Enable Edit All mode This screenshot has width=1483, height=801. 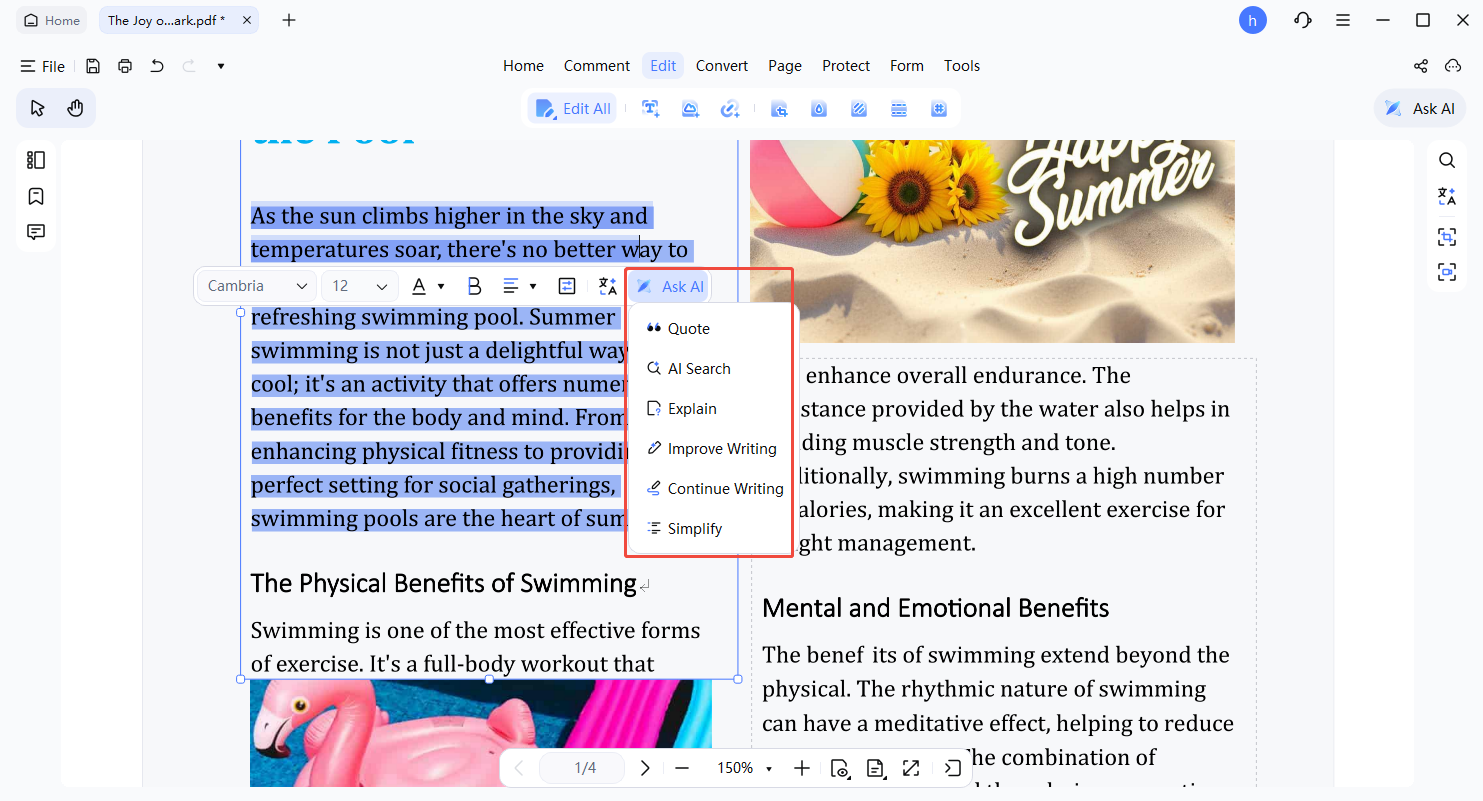(572, 108)
